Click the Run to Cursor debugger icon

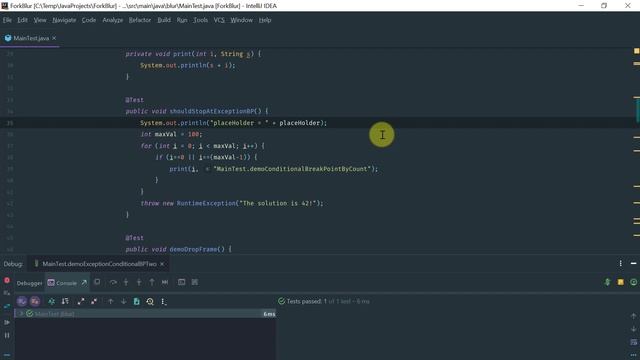coord(165,282)
